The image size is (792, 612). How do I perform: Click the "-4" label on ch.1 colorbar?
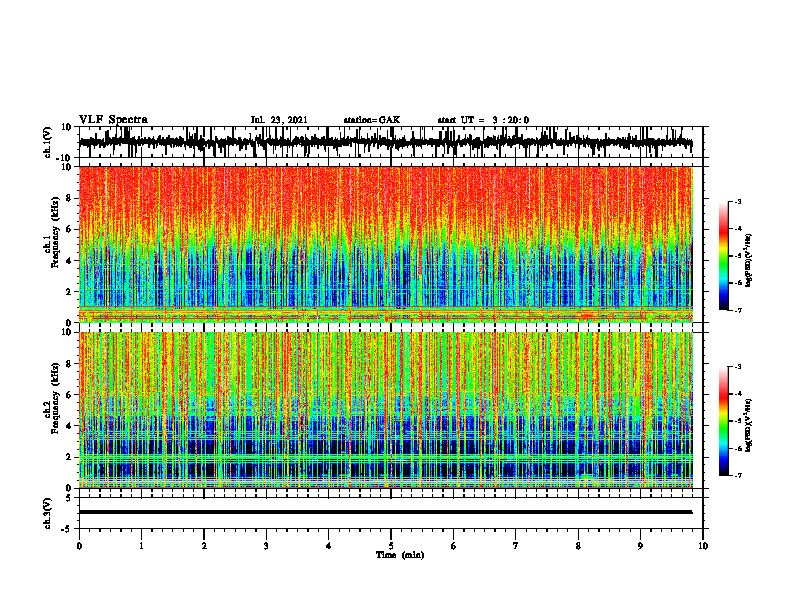(x=737, y=229)
